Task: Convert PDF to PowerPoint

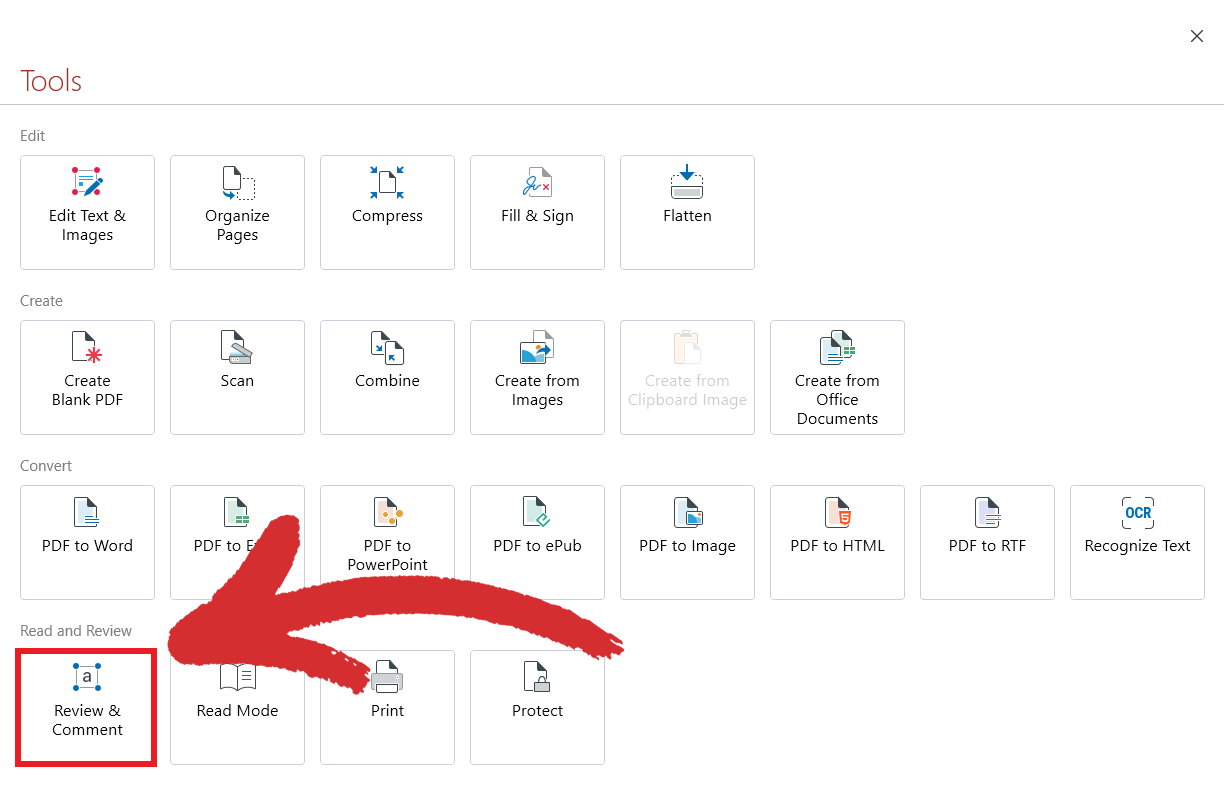Action: point(387,542)
